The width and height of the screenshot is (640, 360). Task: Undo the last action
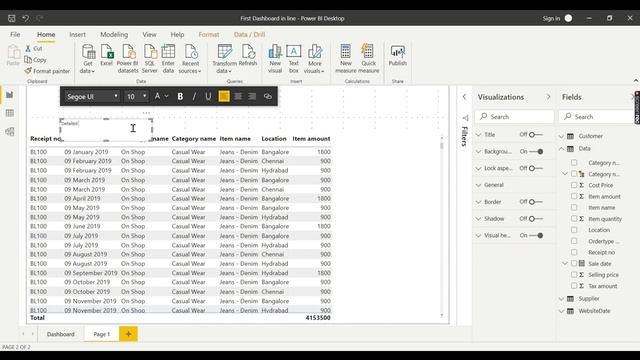(26, 18)
